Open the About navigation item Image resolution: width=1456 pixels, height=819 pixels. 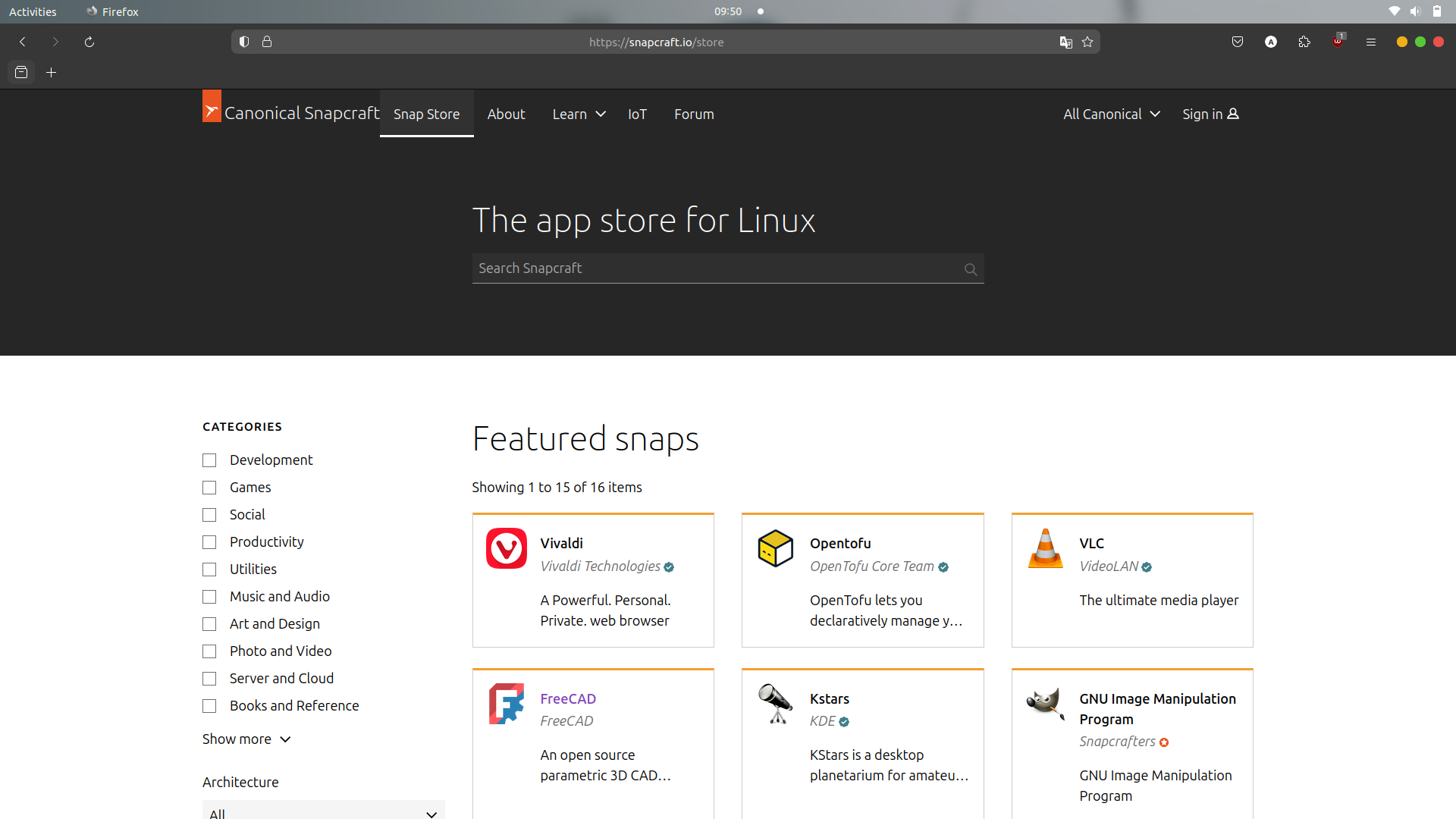506,114
